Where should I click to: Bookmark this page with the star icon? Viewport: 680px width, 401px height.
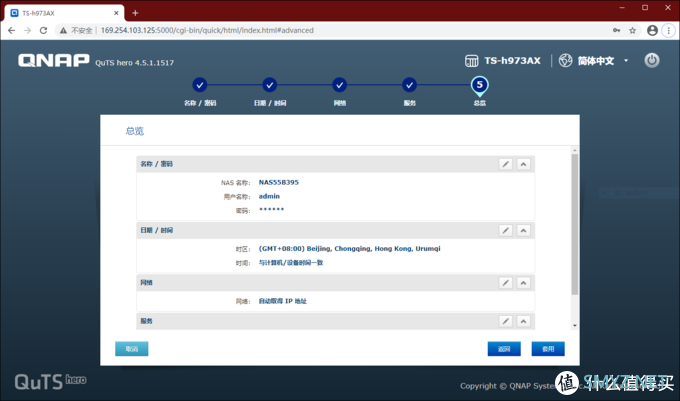pos(632,30)
